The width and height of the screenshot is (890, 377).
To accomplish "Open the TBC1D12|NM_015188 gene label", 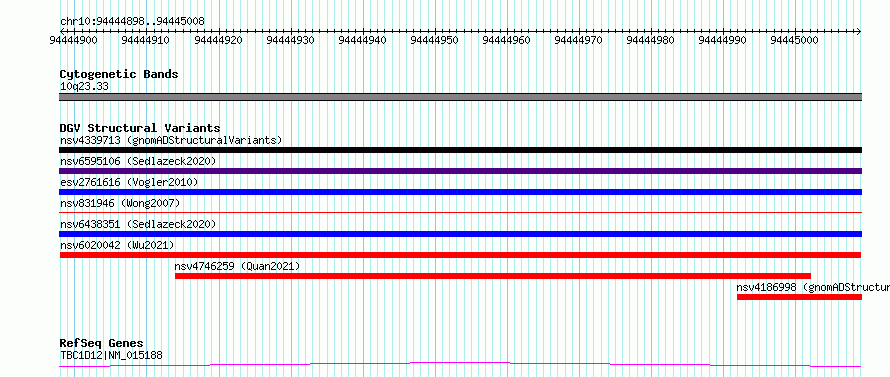I will (111, 355).
